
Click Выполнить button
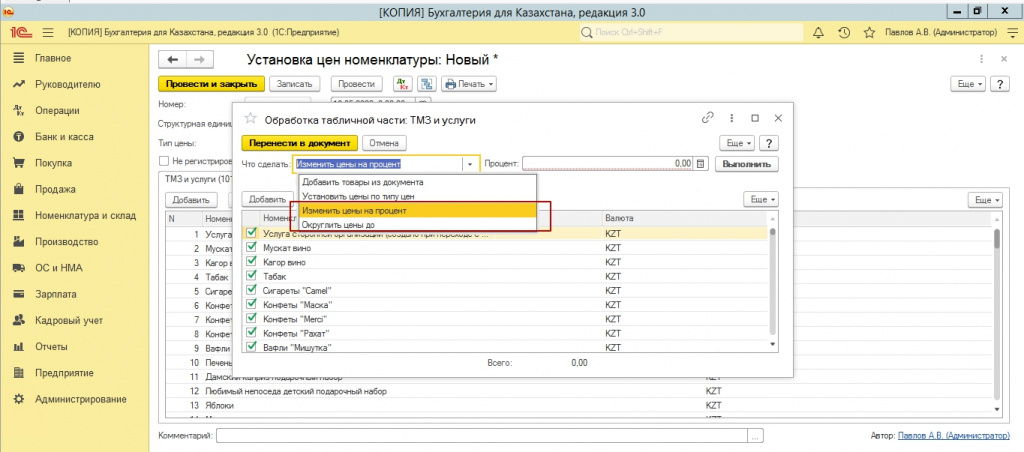[x=746, y=164]
